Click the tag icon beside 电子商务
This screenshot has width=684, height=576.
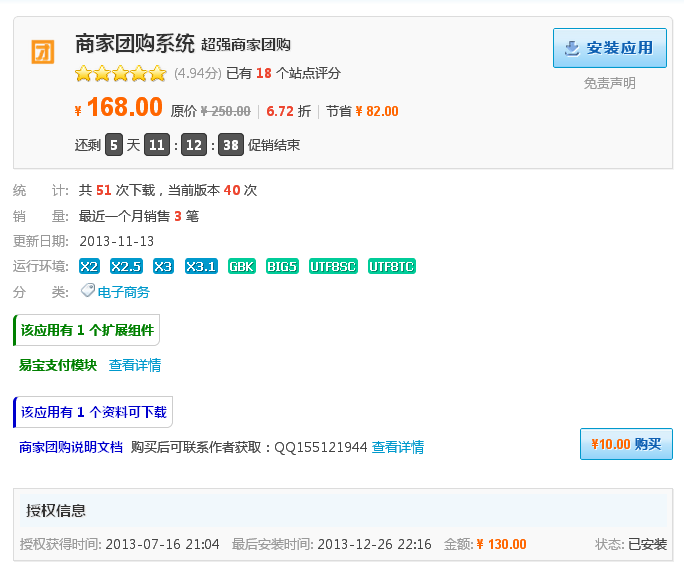[88, 291]
